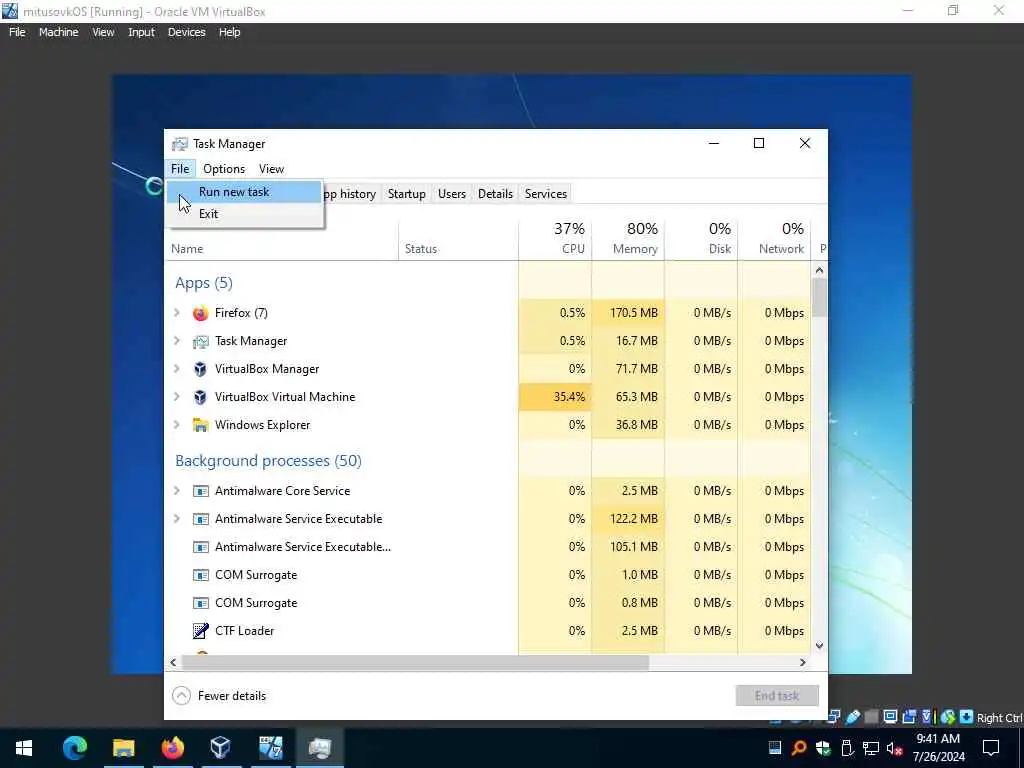Image resolution: width=1024 pixels, height=768 pixels.
Task: Open Task Manager's View menu
Action: click(x=271, y=169)
